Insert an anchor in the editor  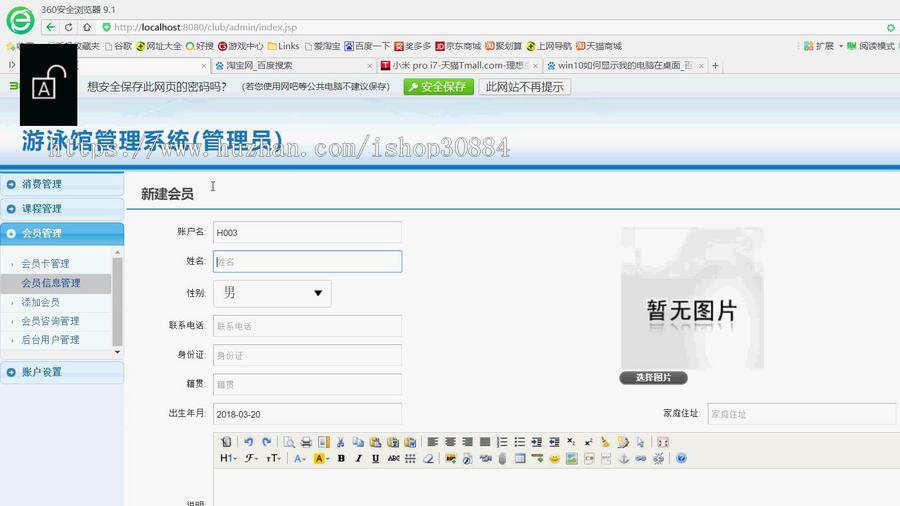623,458
